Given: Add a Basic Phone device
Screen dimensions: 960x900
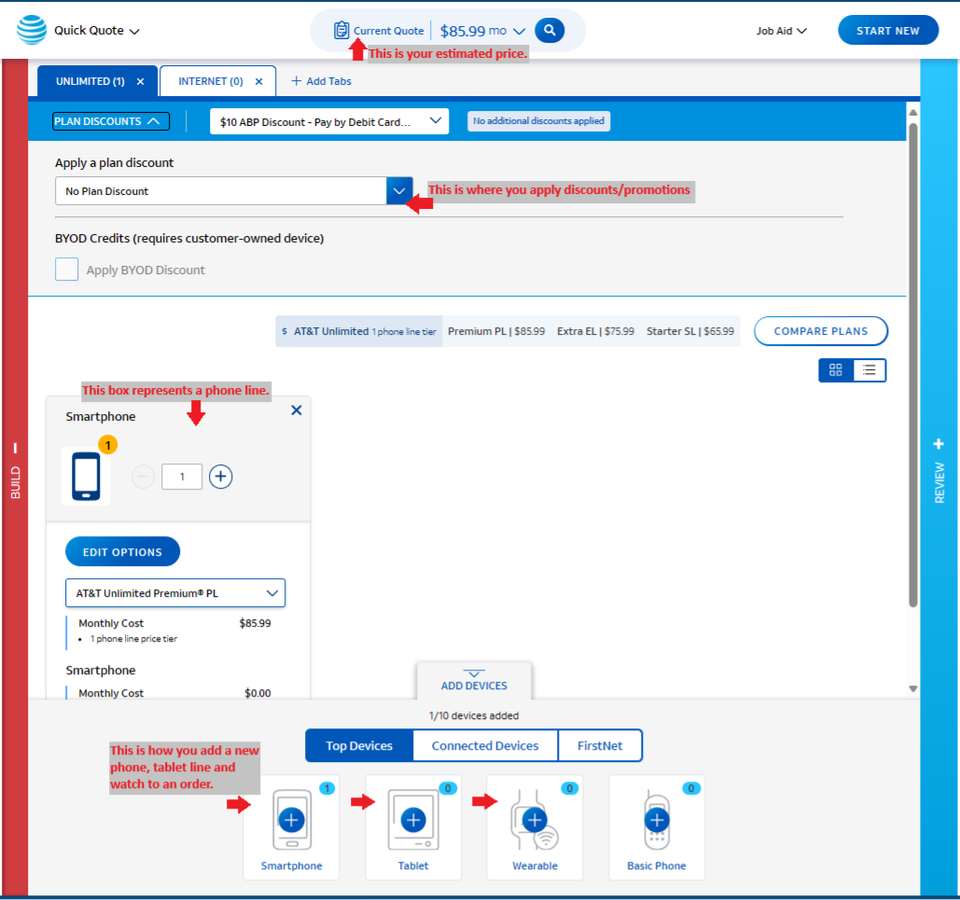Looking at the screenshot, I should [657, 820].
